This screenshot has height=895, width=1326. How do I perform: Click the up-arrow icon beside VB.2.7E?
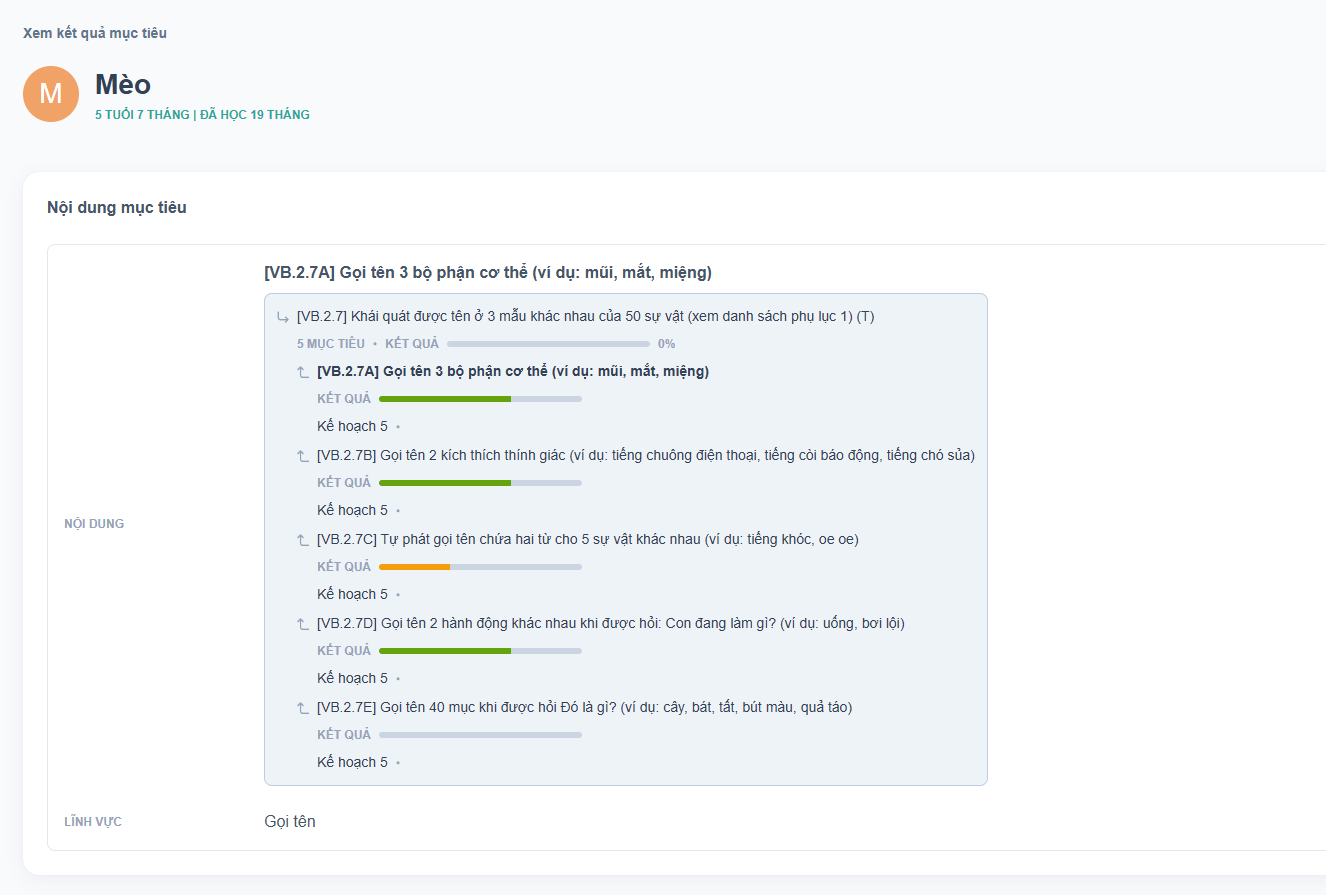(303, 708)
